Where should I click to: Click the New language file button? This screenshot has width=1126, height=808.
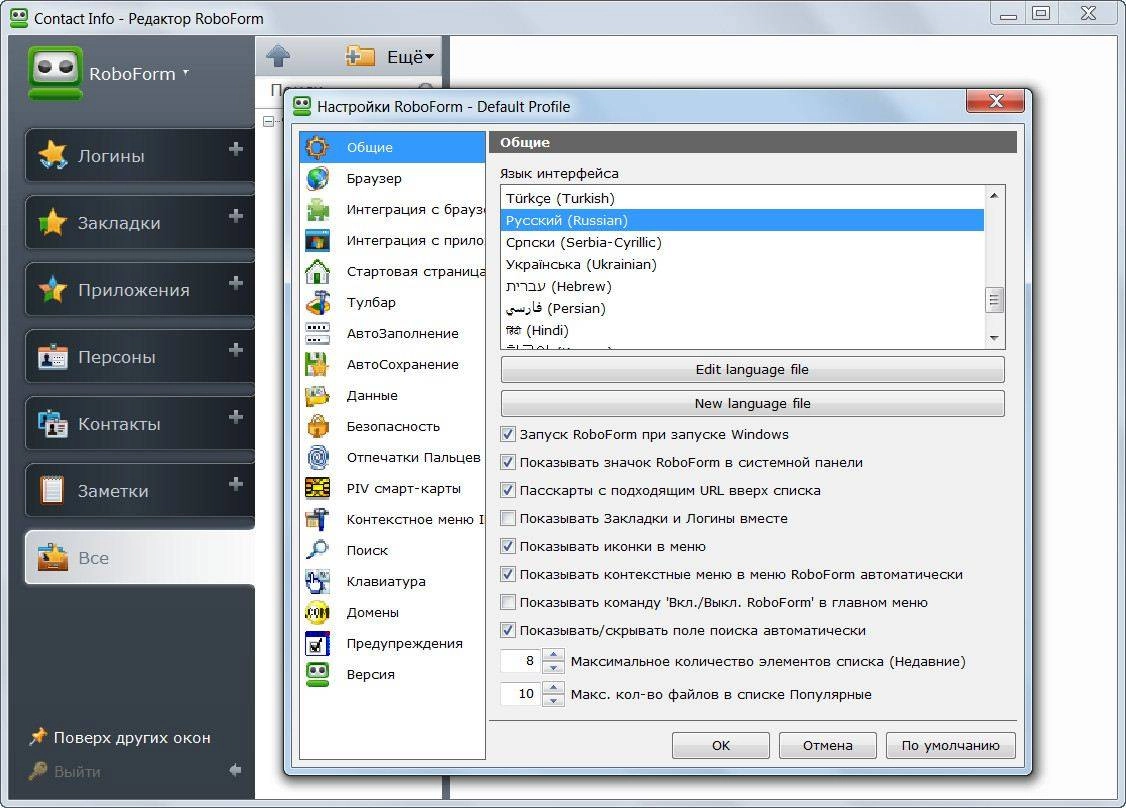tap(752, 403)
